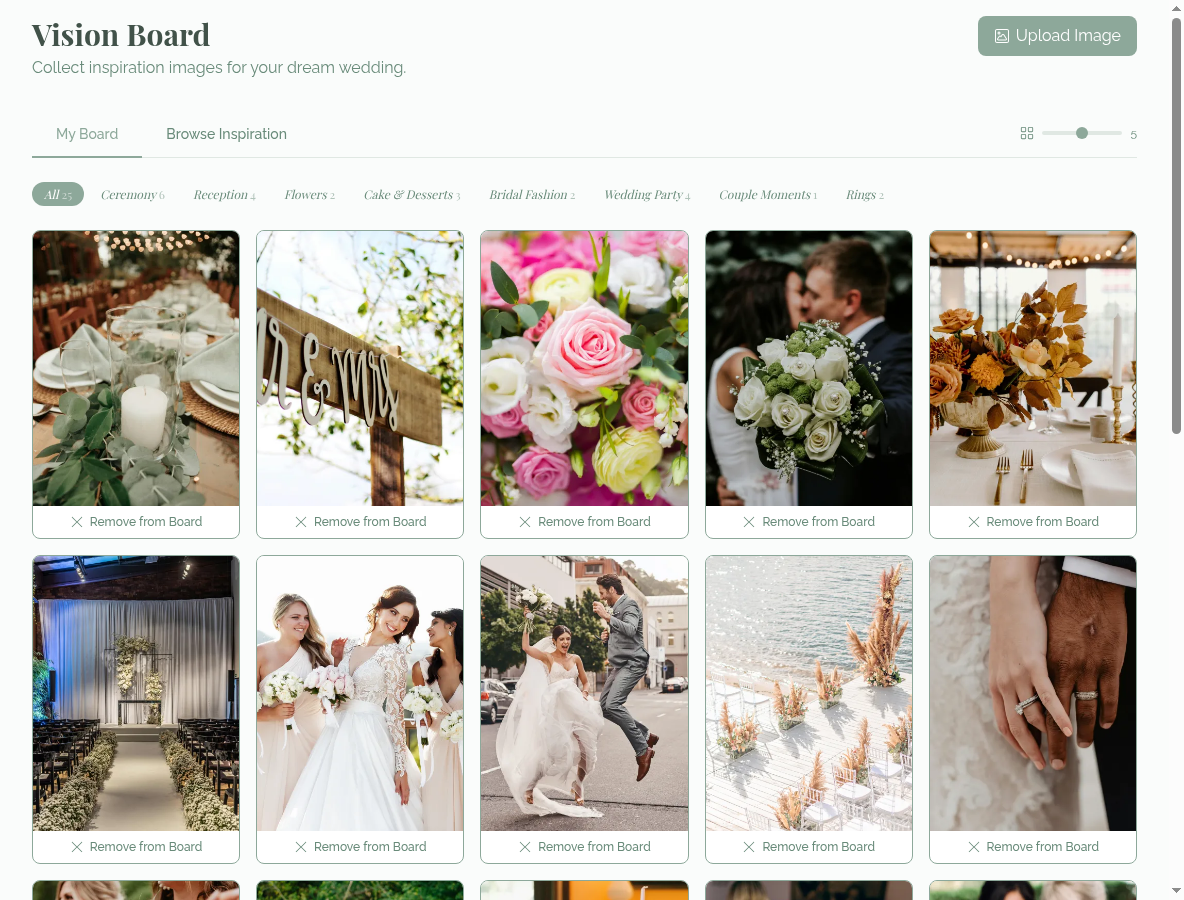This screenshot has height=900, width=1184.
Task: Remove the ring hands photo from board
Action: [x=1033, y=847]
